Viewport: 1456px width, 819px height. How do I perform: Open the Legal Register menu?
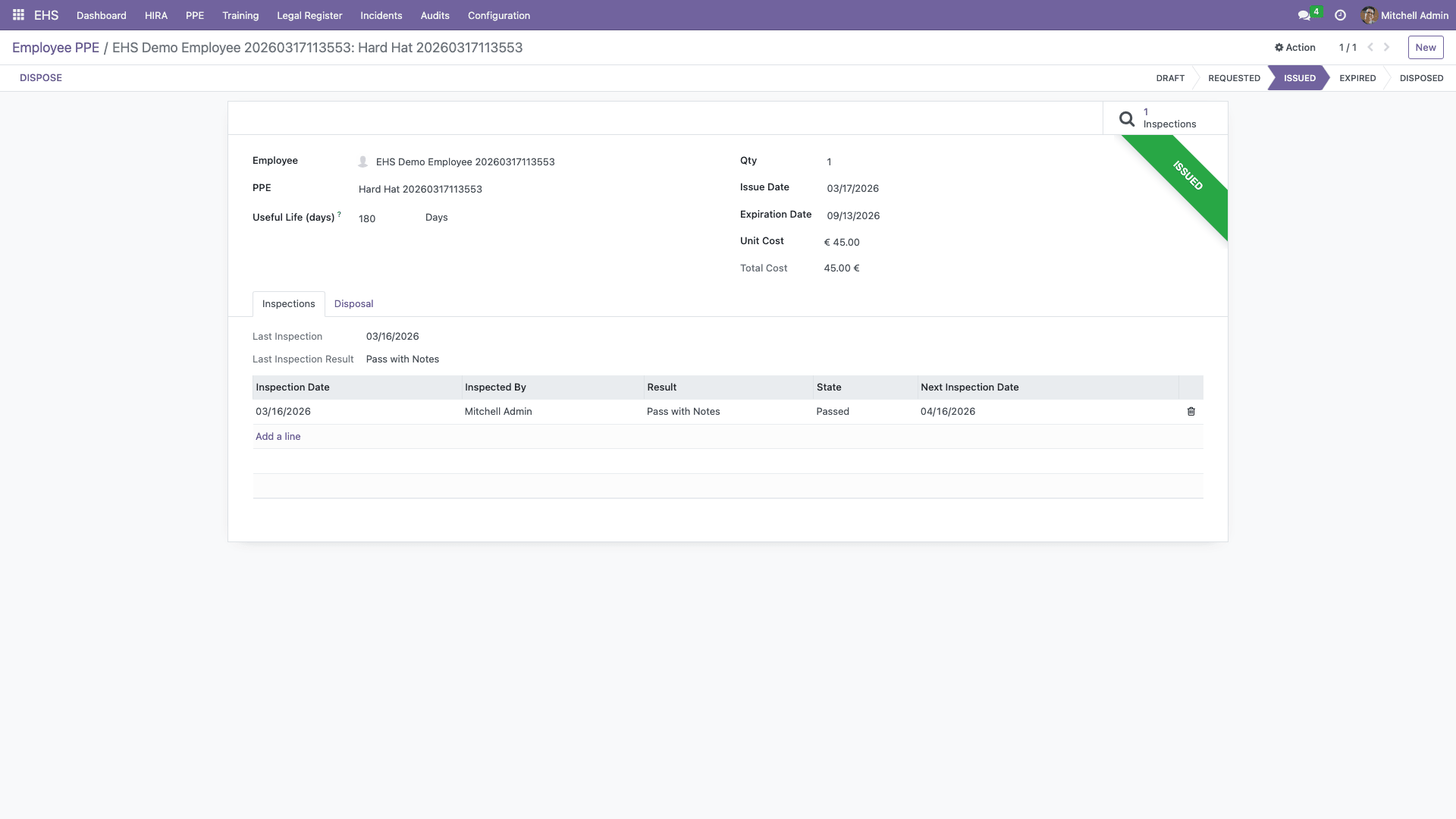(x=309, y=15)
